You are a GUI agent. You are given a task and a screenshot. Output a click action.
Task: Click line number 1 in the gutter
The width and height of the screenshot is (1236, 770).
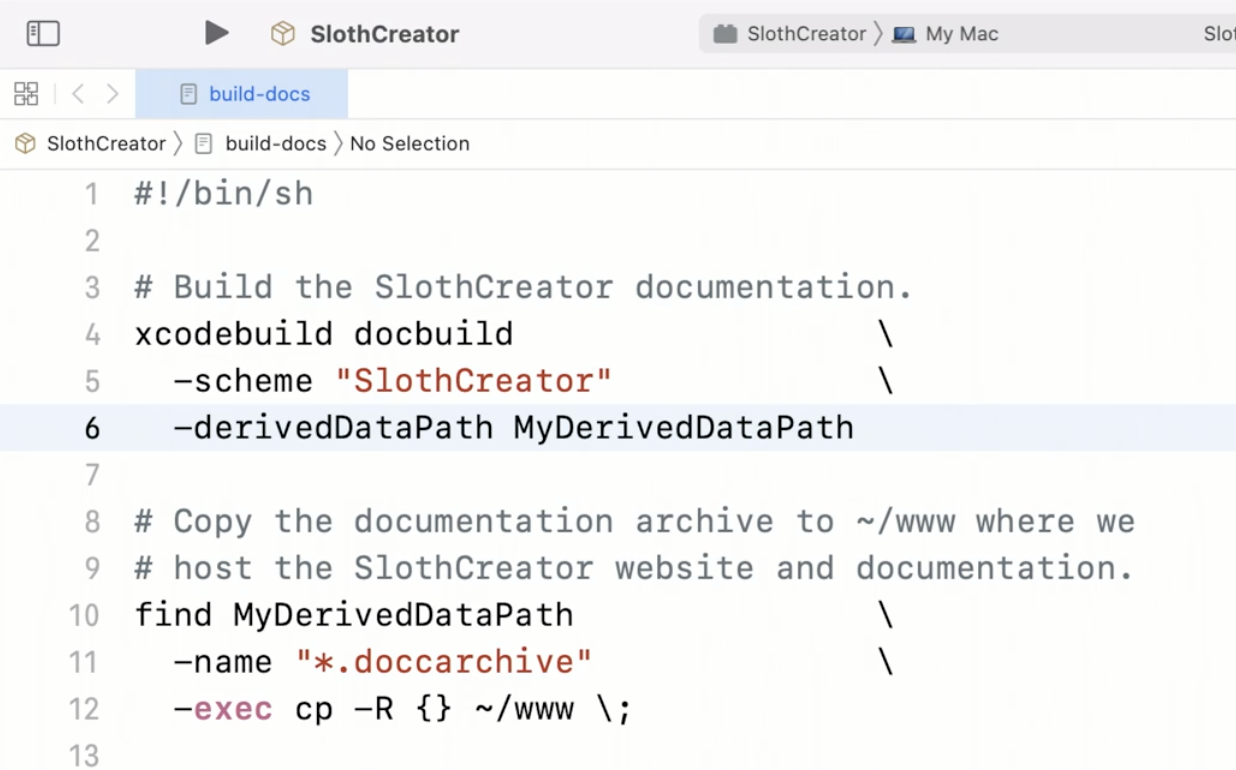pos(92,194)
